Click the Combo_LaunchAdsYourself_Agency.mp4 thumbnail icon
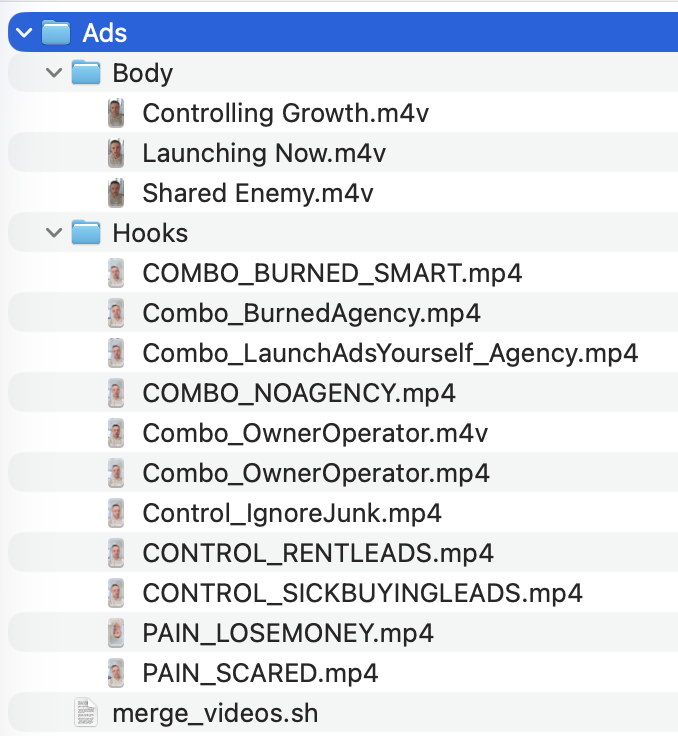The height and width of the screenshot is (736, 678). pyautogui.click(x=116, y=353)
